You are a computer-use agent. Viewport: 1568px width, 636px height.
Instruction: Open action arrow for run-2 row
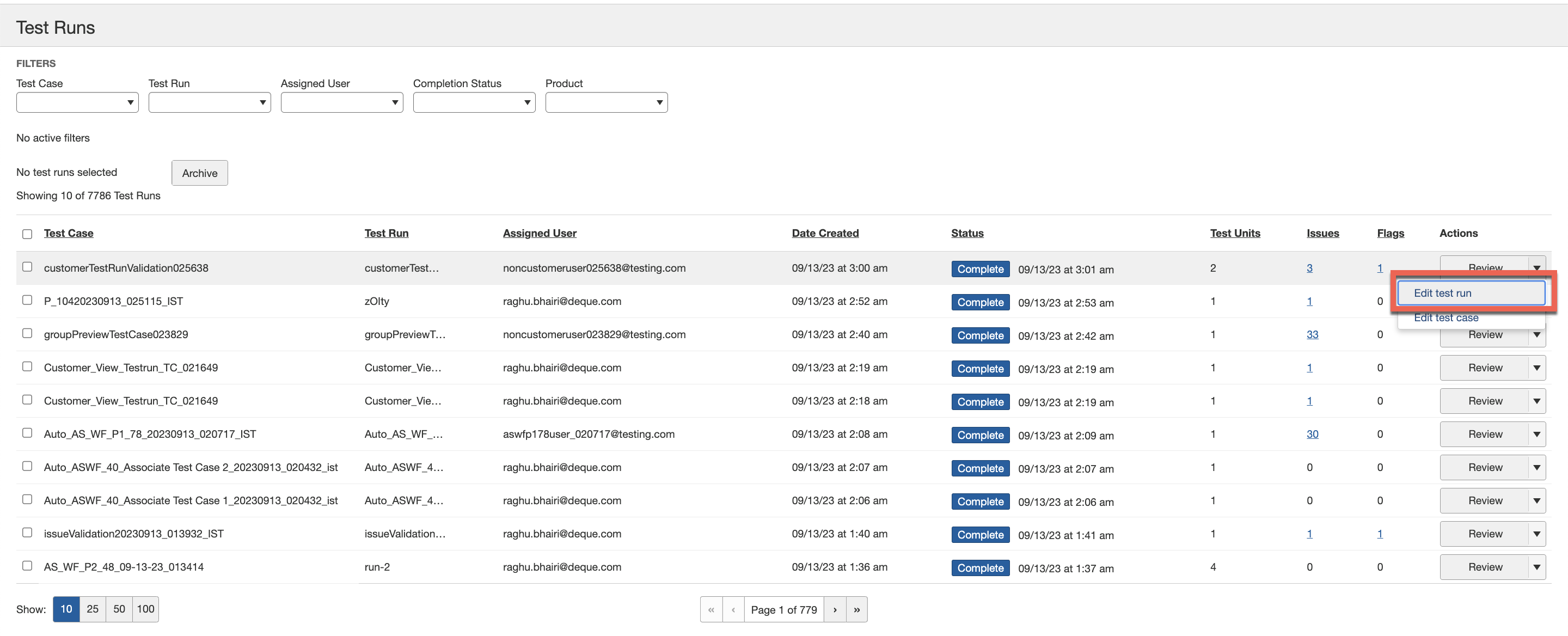(x=1536, y=567)
